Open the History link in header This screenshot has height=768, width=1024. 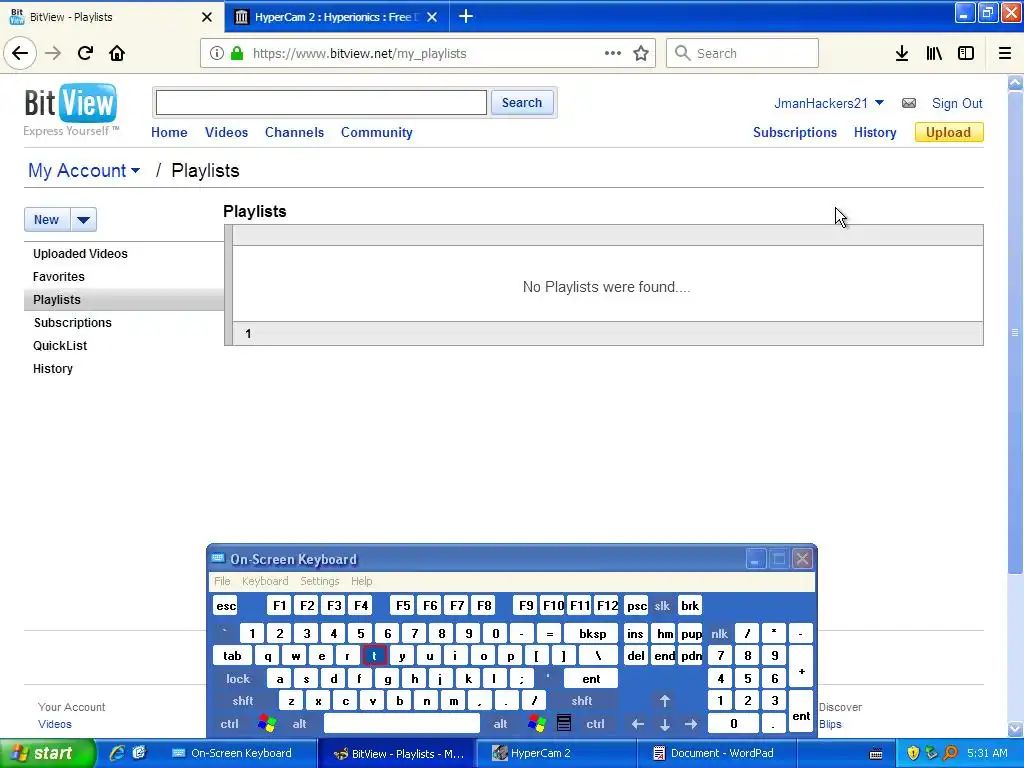[874, 132]
